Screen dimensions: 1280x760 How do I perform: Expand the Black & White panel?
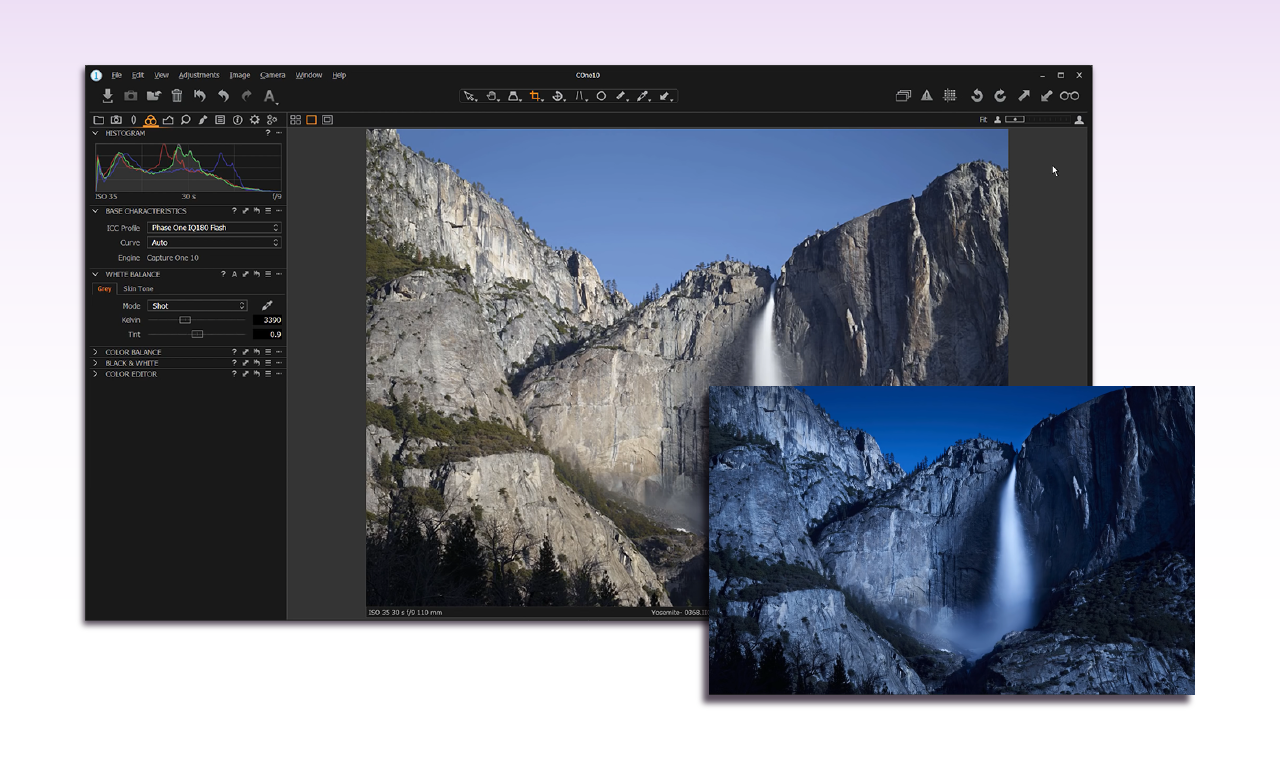(95, 363)
